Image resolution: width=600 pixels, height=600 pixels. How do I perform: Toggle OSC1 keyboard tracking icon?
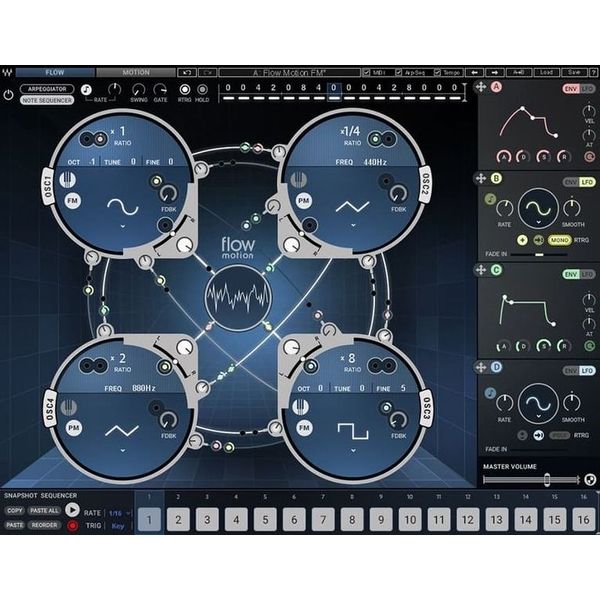tap(67, 180)
